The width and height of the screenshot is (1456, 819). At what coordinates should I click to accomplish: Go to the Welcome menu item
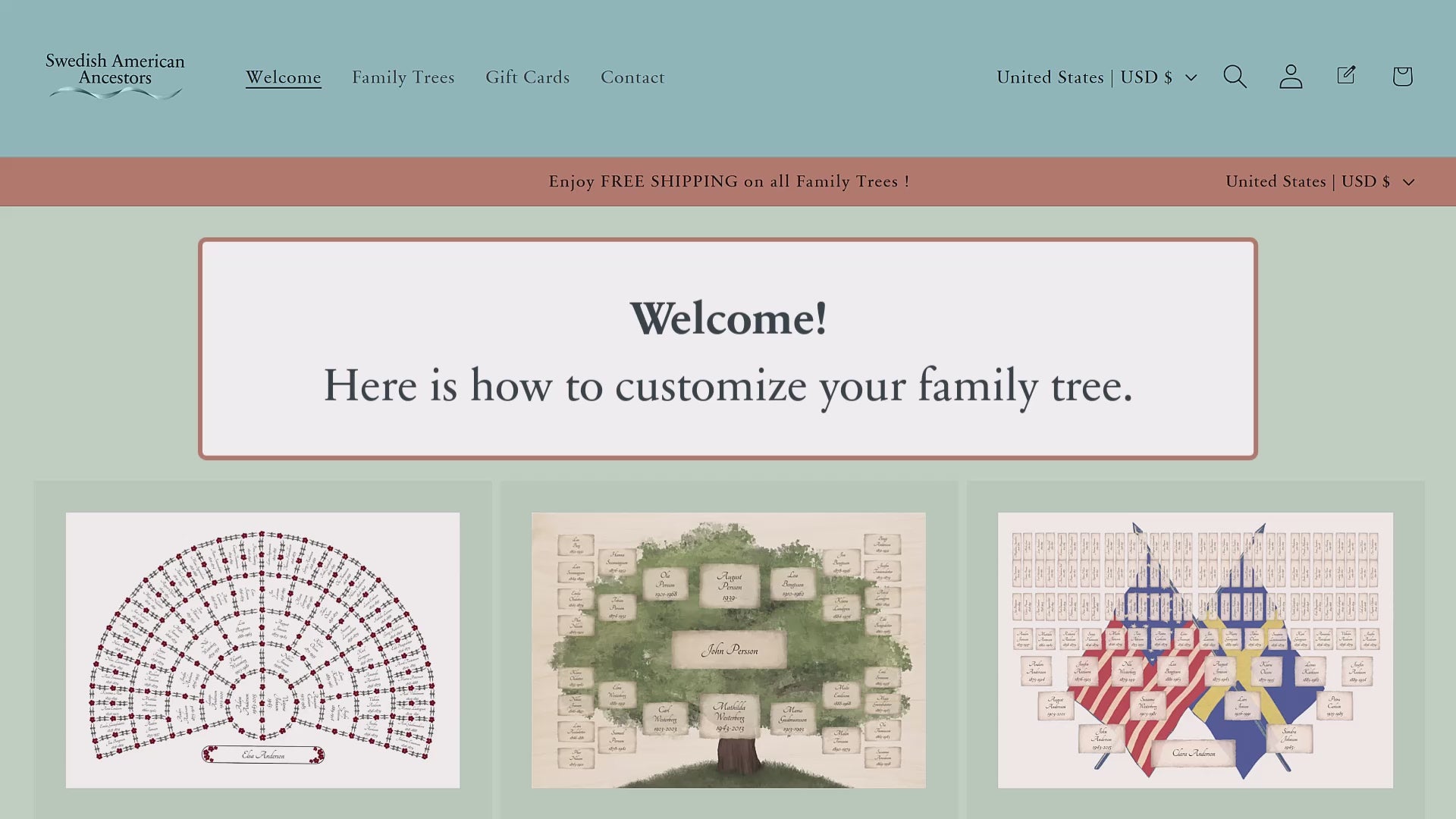click(283, 77)
